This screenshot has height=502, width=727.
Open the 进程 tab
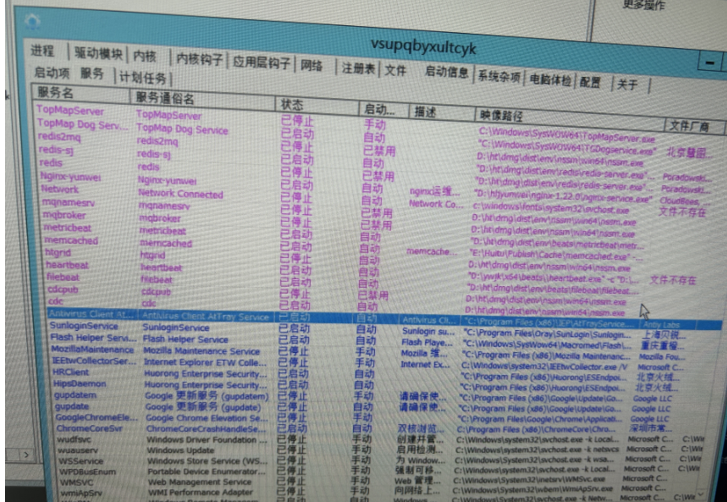[43, 51]
